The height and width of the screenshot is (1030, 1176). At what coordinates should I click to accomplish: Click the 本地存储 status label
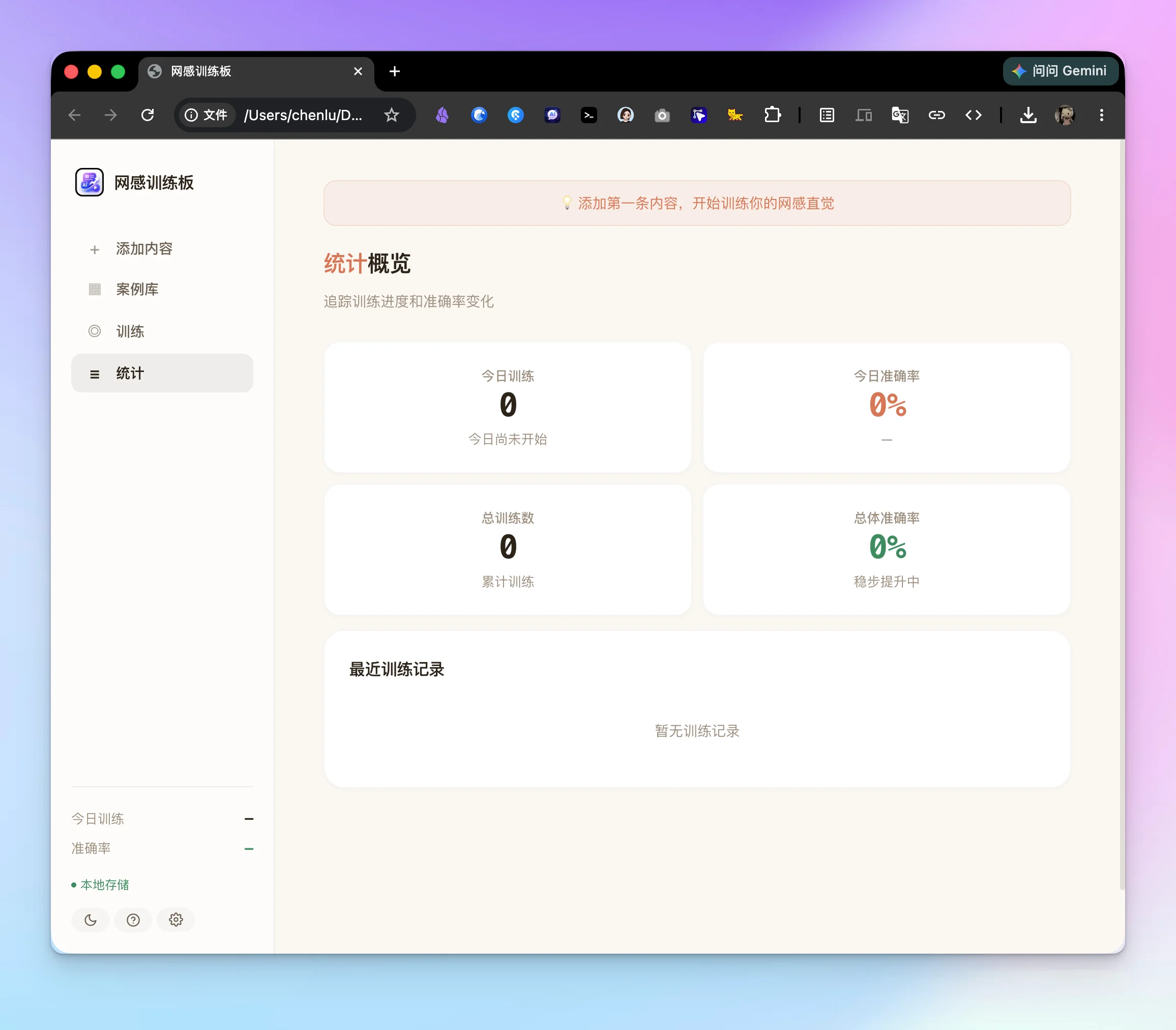[x=101, y=884]
